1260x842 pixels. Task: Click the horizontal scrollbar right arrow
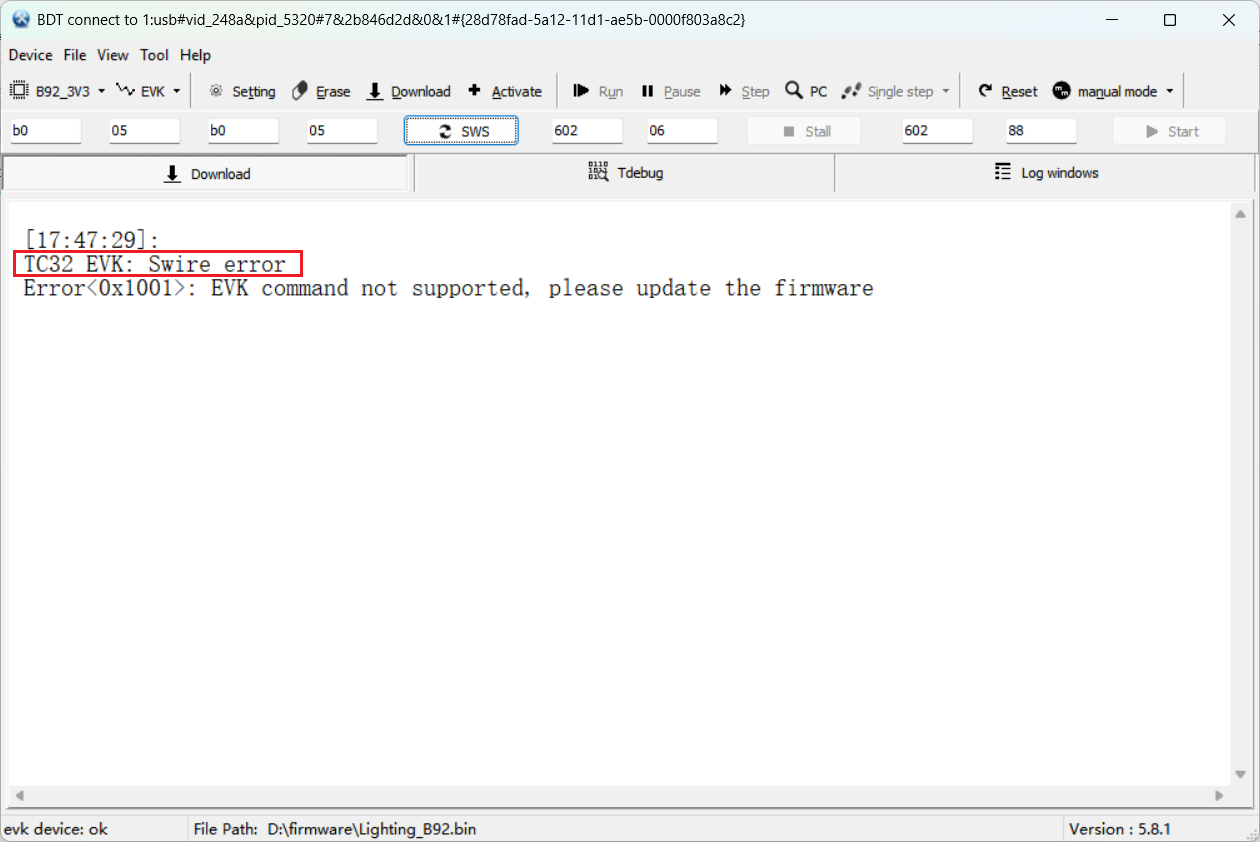1219,796
